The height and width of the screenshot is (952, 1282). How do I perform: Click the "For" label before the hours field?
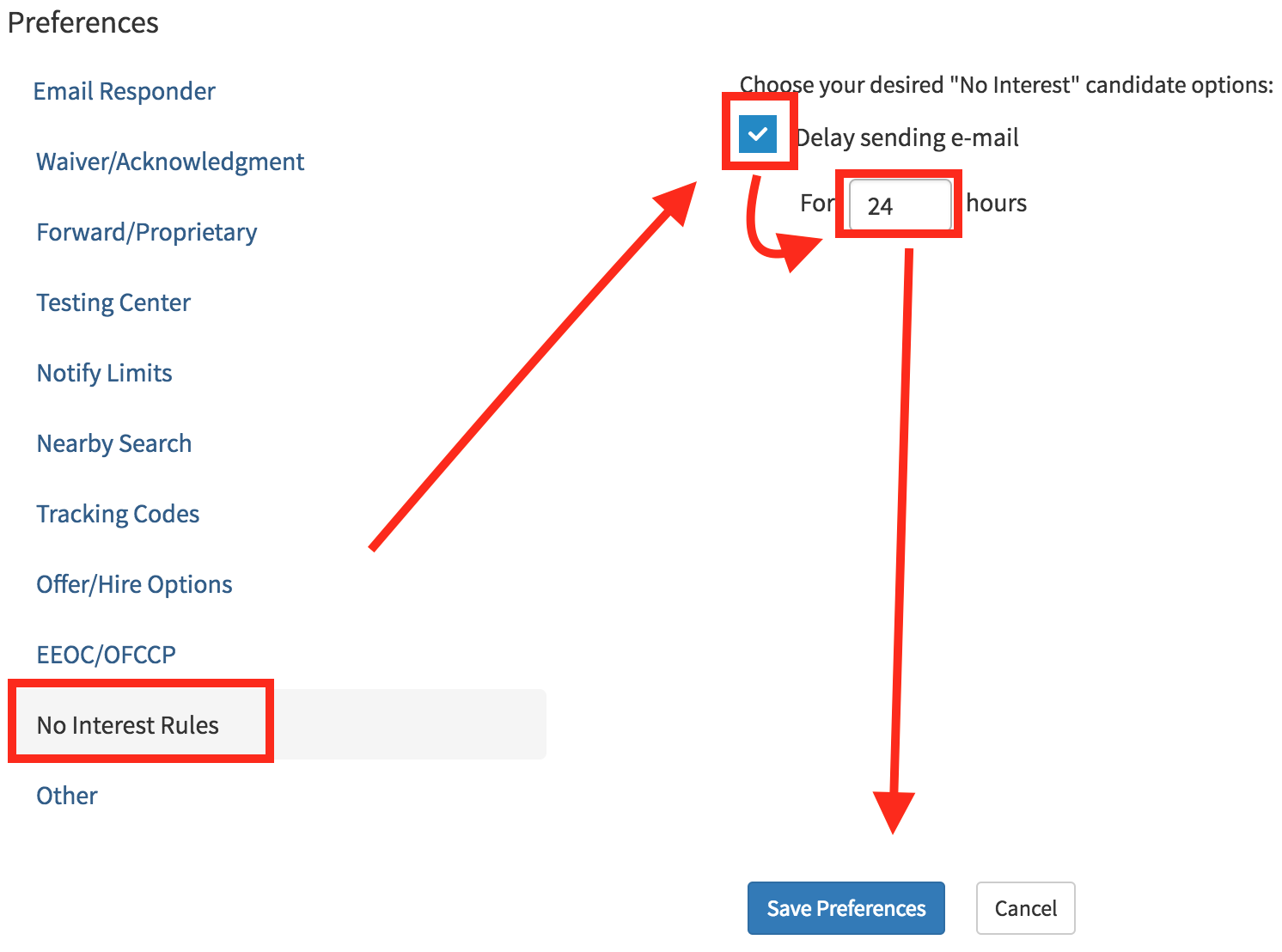coord(816,203)
